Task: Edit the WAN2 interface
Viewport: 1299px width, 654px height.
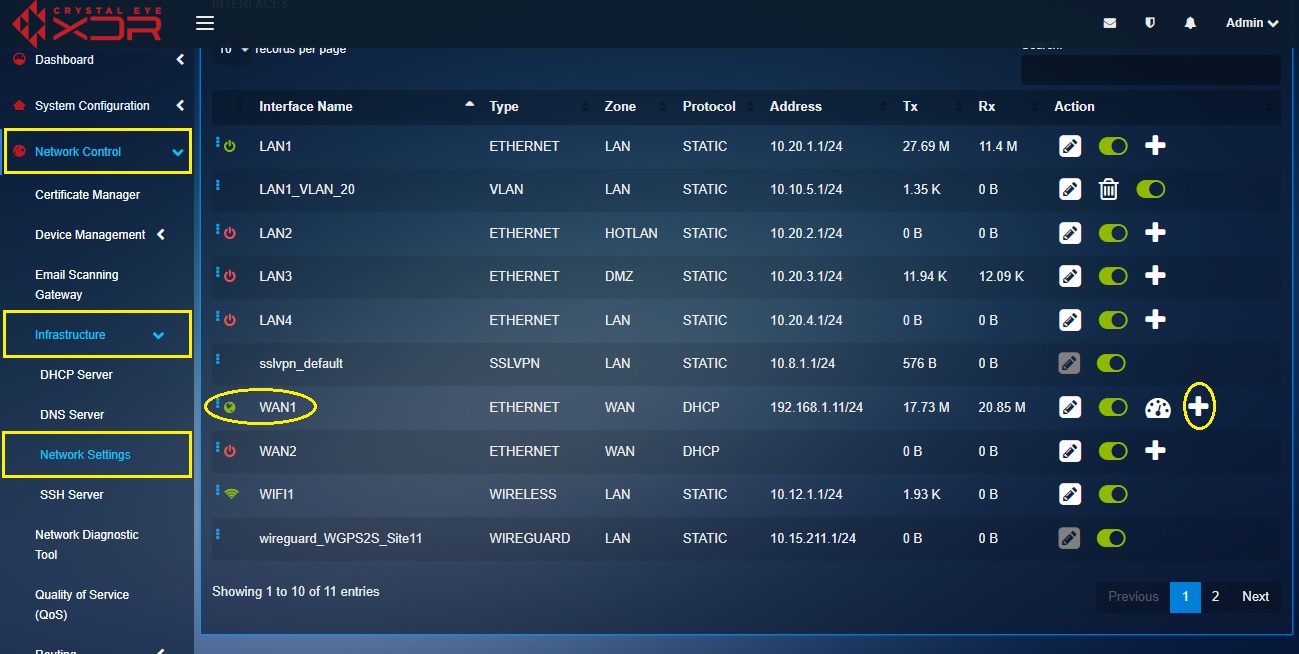Action: coord(1070,451)
